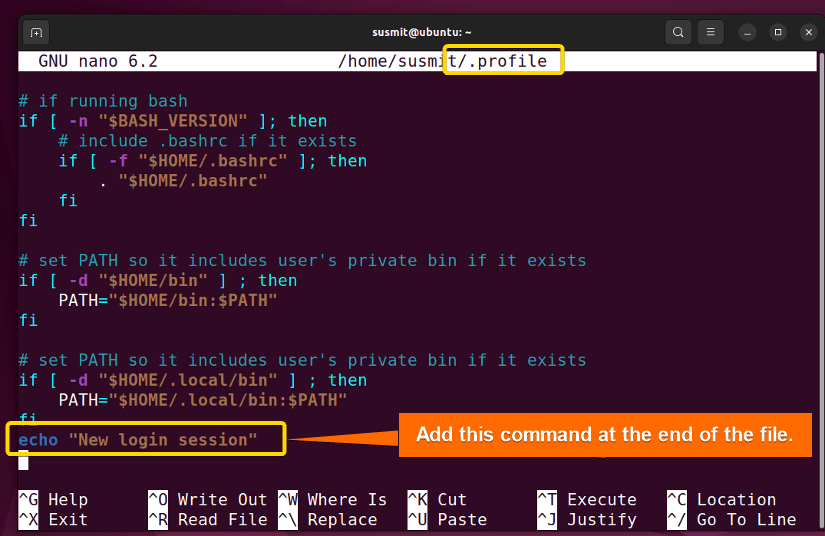Click the second PATH comment line
Viewport: 825px width, 536px height.
(303, 360)
